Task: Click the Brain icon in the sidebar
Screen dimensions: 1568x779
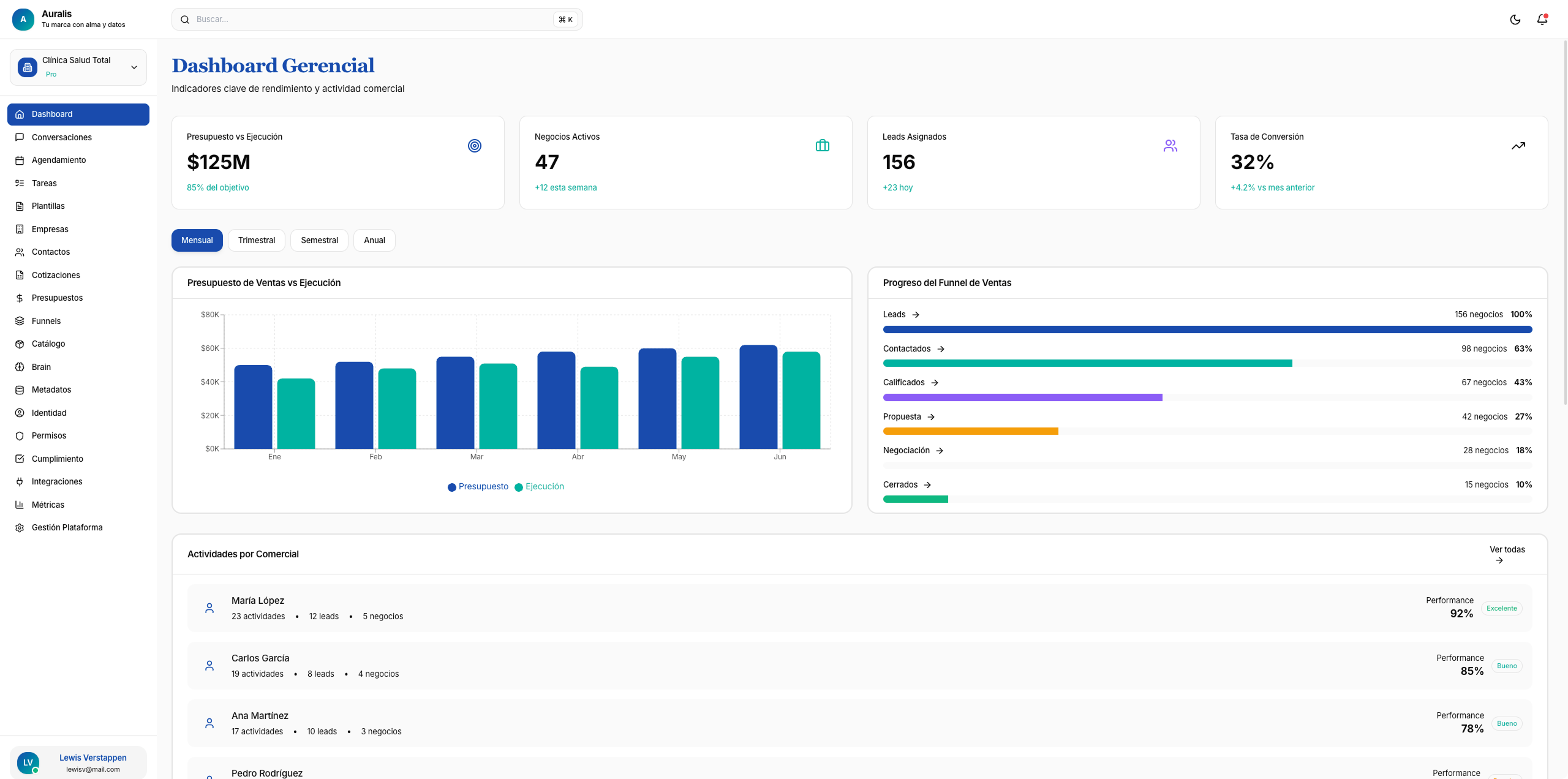Action: tap(20, 367)
